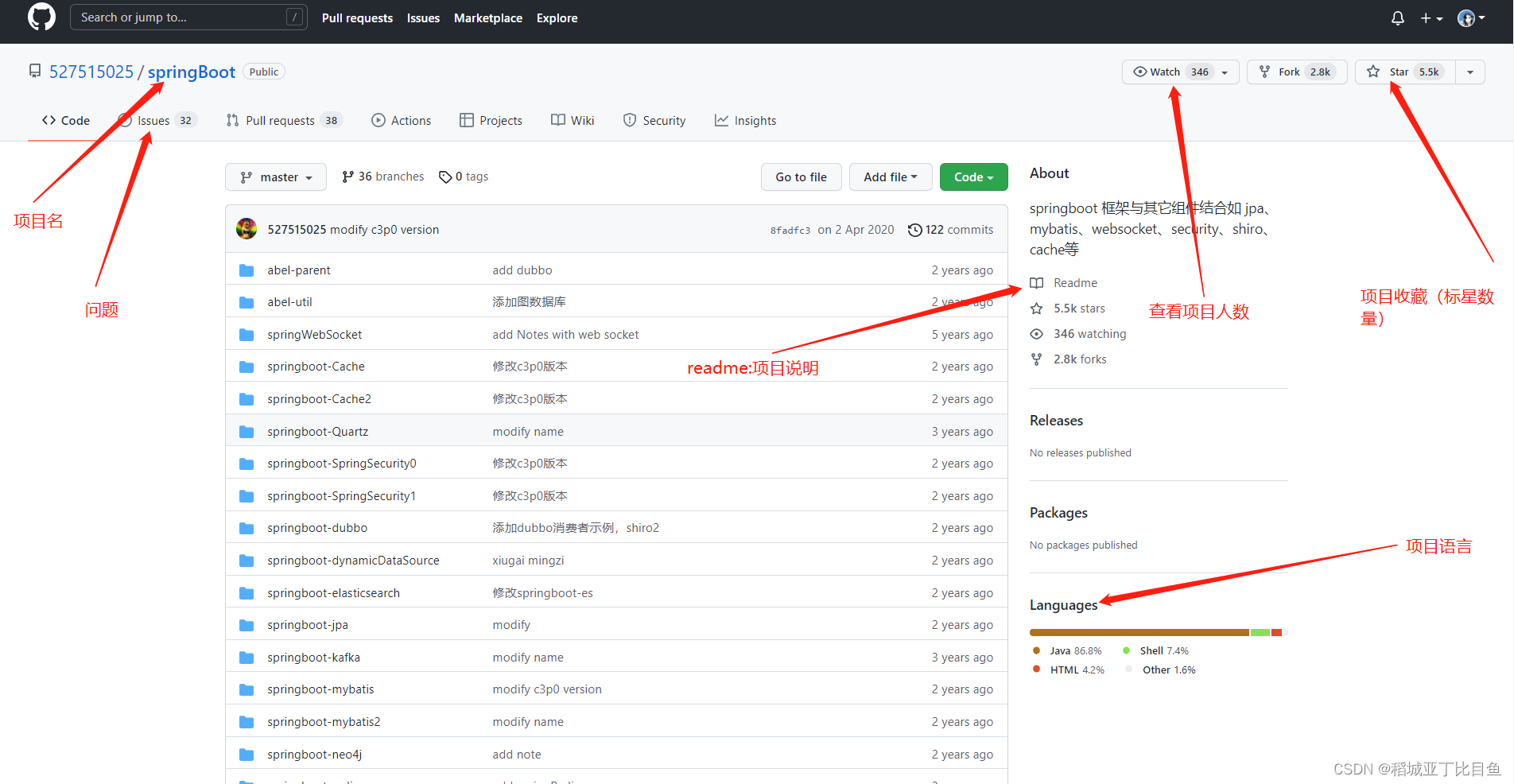The width and height of the screenshot is (1514, 784).
Task: Expand the Add file dropdown
Action: [891, 177]
